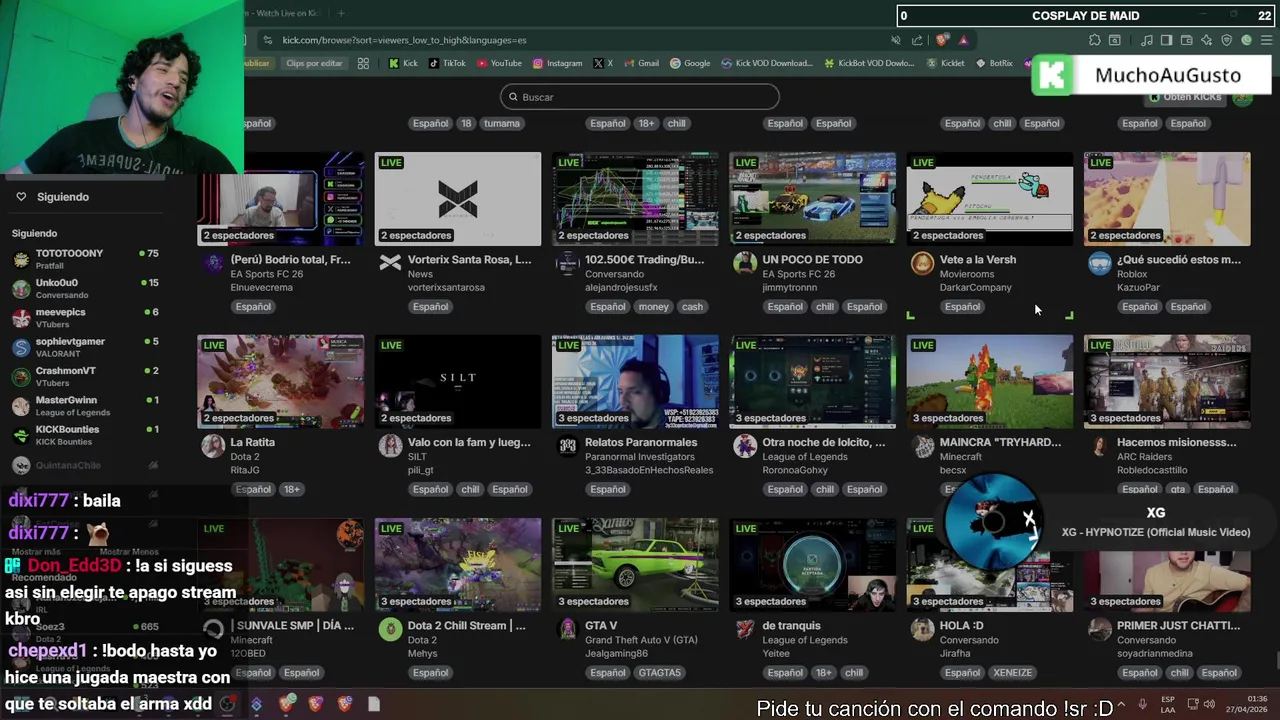Screen dimensions: 1280x720
Task: Click the GTA V streamer avatar
Action: pos(567,629)
